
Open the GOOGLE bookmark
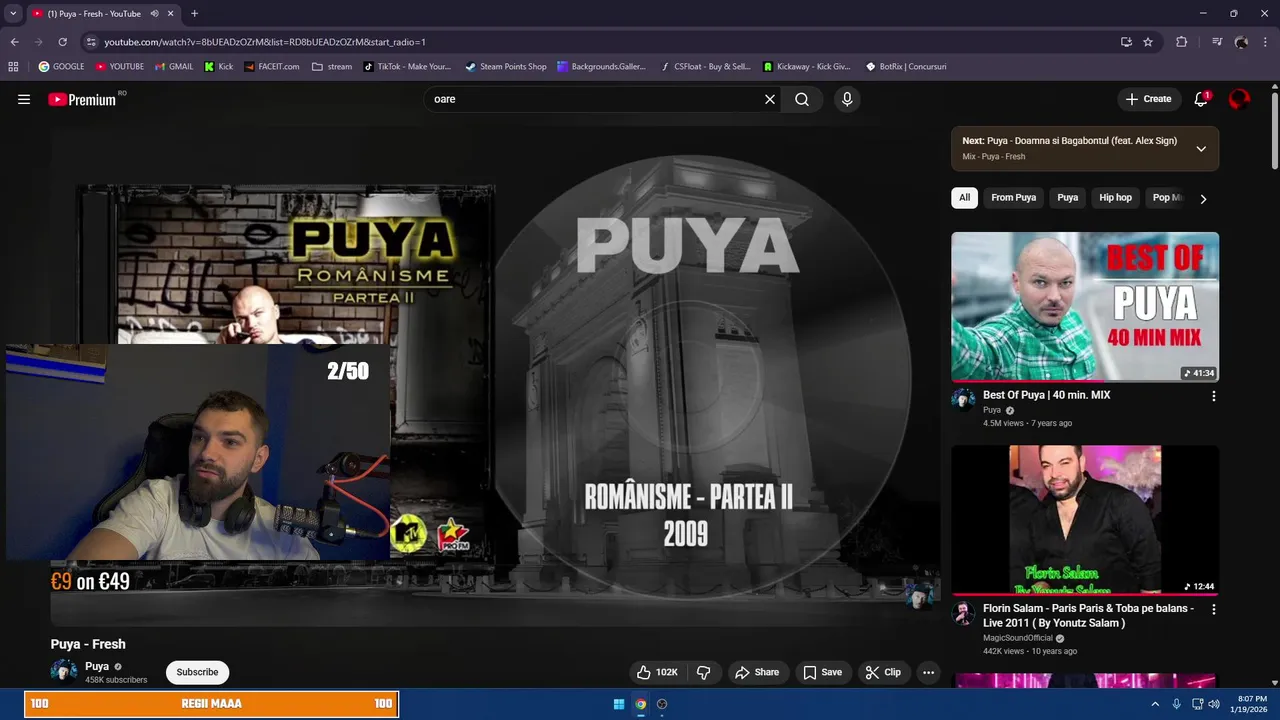[x=61, y=67]
